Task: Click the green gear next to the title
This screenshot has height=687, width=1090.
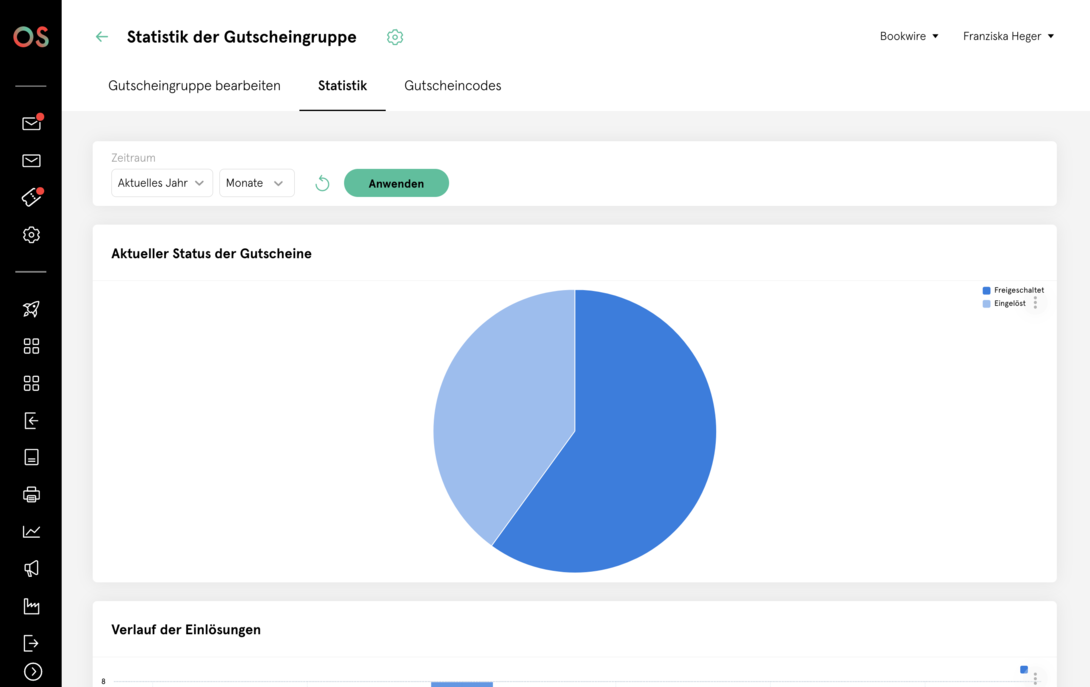Action: tap(395, 37)
